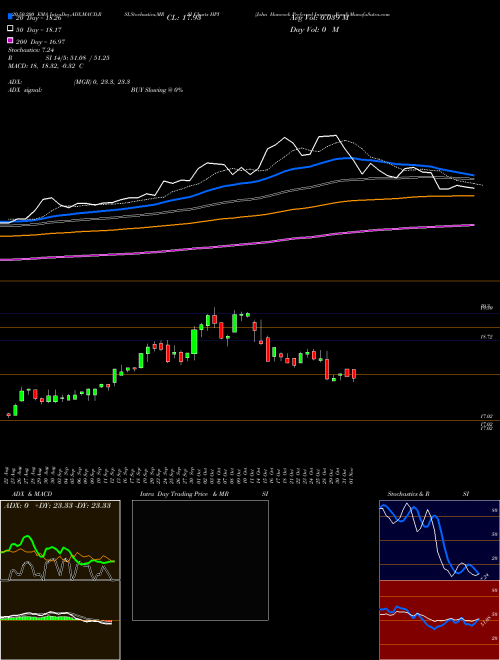Select the '200 Day = 16.97' legend text
Image resolution: width=500 pixels, height=660 pixels.
(x=40, y=42)
